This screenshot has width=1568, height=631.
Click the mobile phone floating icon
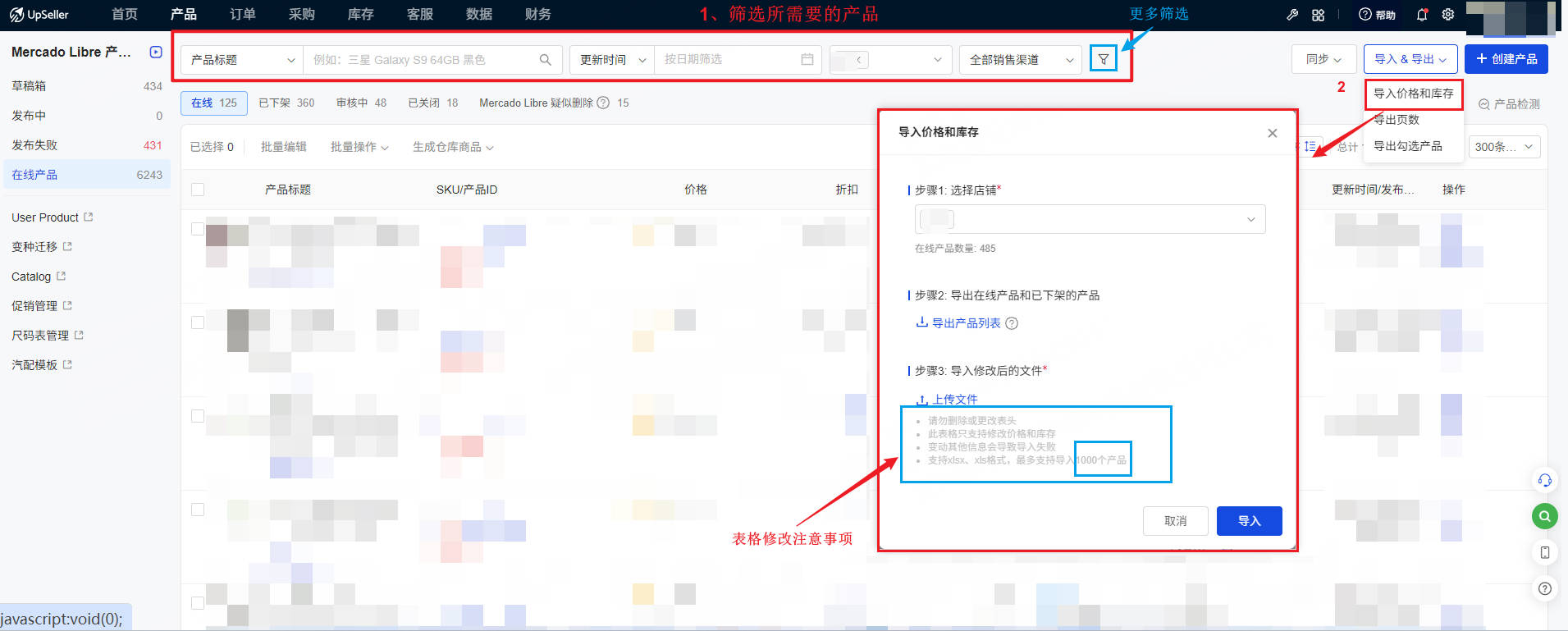point(1545,552)
